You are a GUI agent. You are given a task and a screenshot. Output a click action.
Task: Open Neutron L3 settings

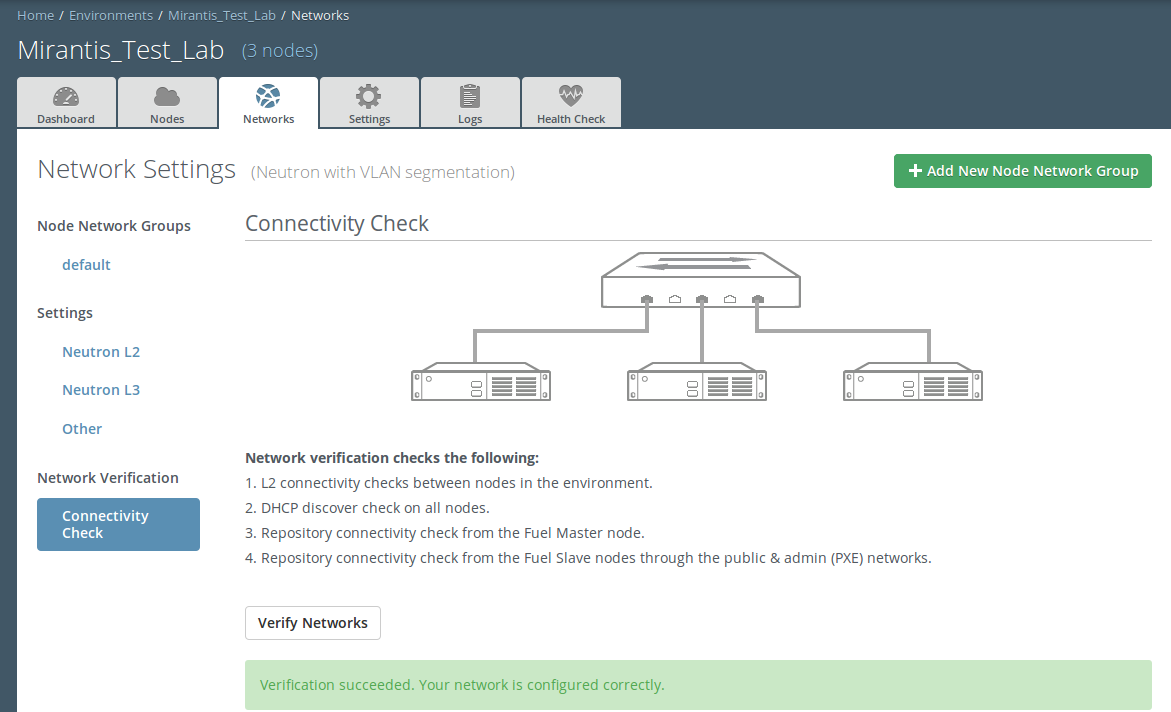coord(101,390)
